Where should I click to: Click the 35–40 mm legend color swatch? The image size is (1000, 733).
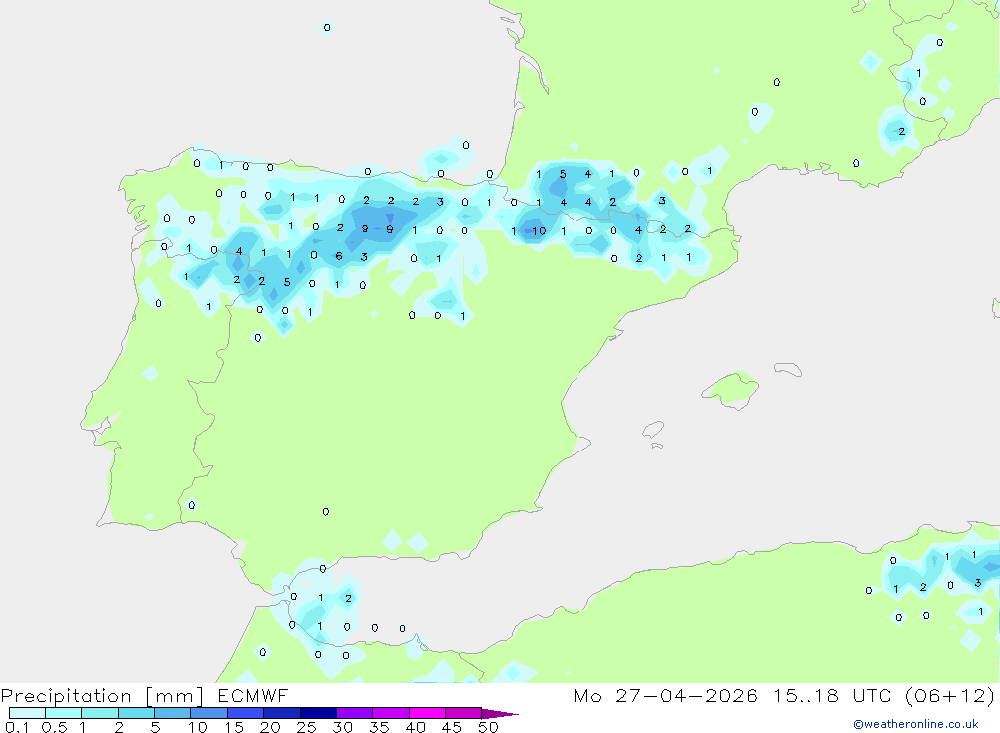point(391,713)
